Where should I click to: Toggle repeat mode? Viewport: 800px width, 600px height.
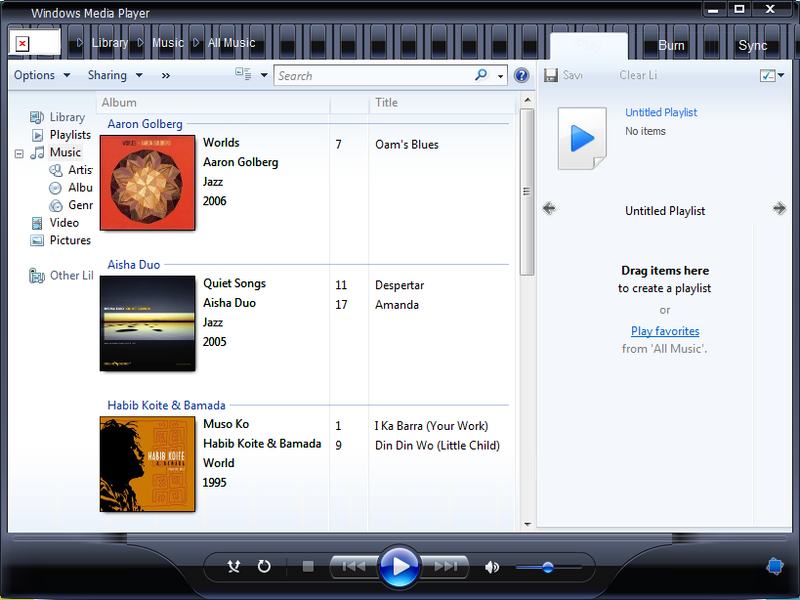coord(264,566)
